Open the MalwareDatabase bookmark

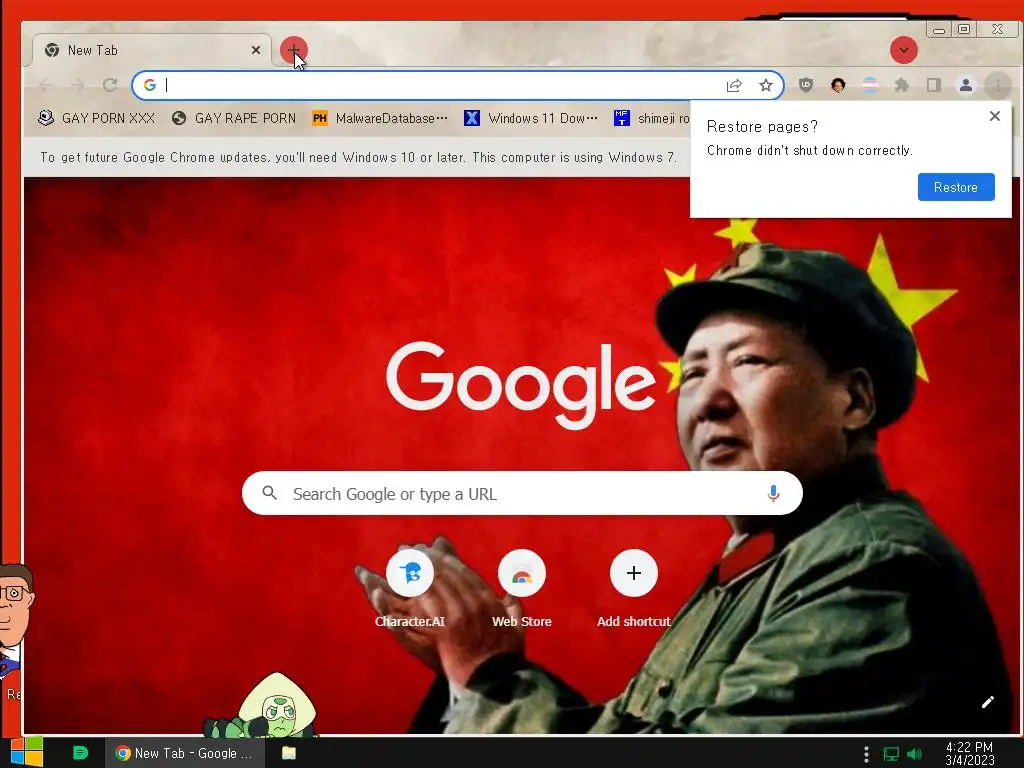point(380,118)
